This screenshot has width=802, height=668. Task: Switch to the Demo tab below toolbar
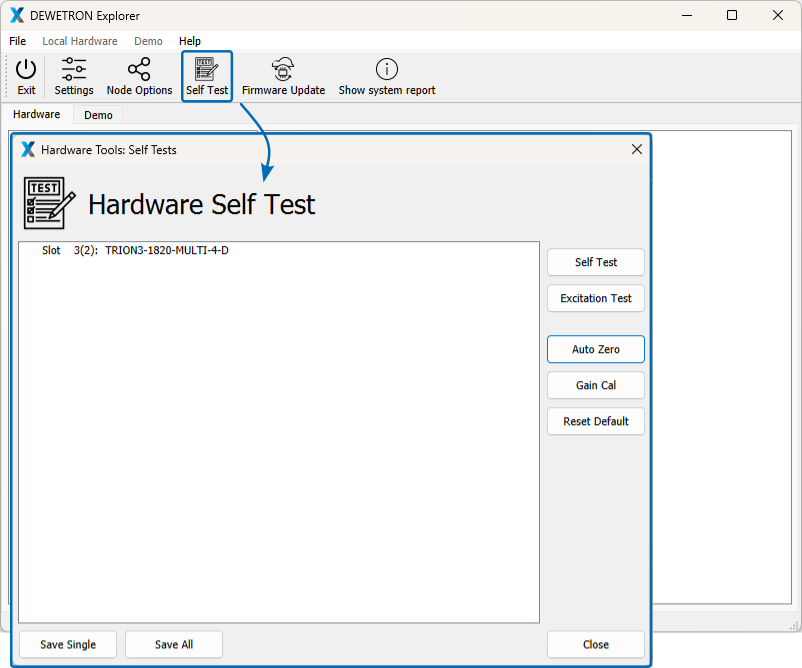tap(98, 115)
